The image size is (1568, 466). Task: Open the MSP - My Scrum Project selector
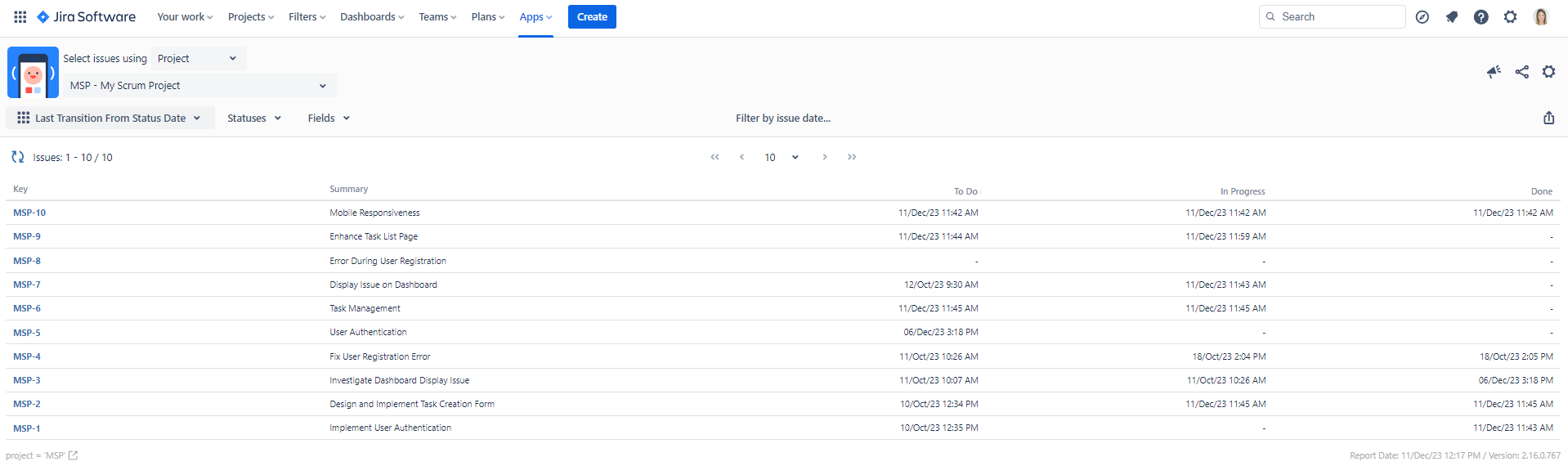[x=199, y=85]
